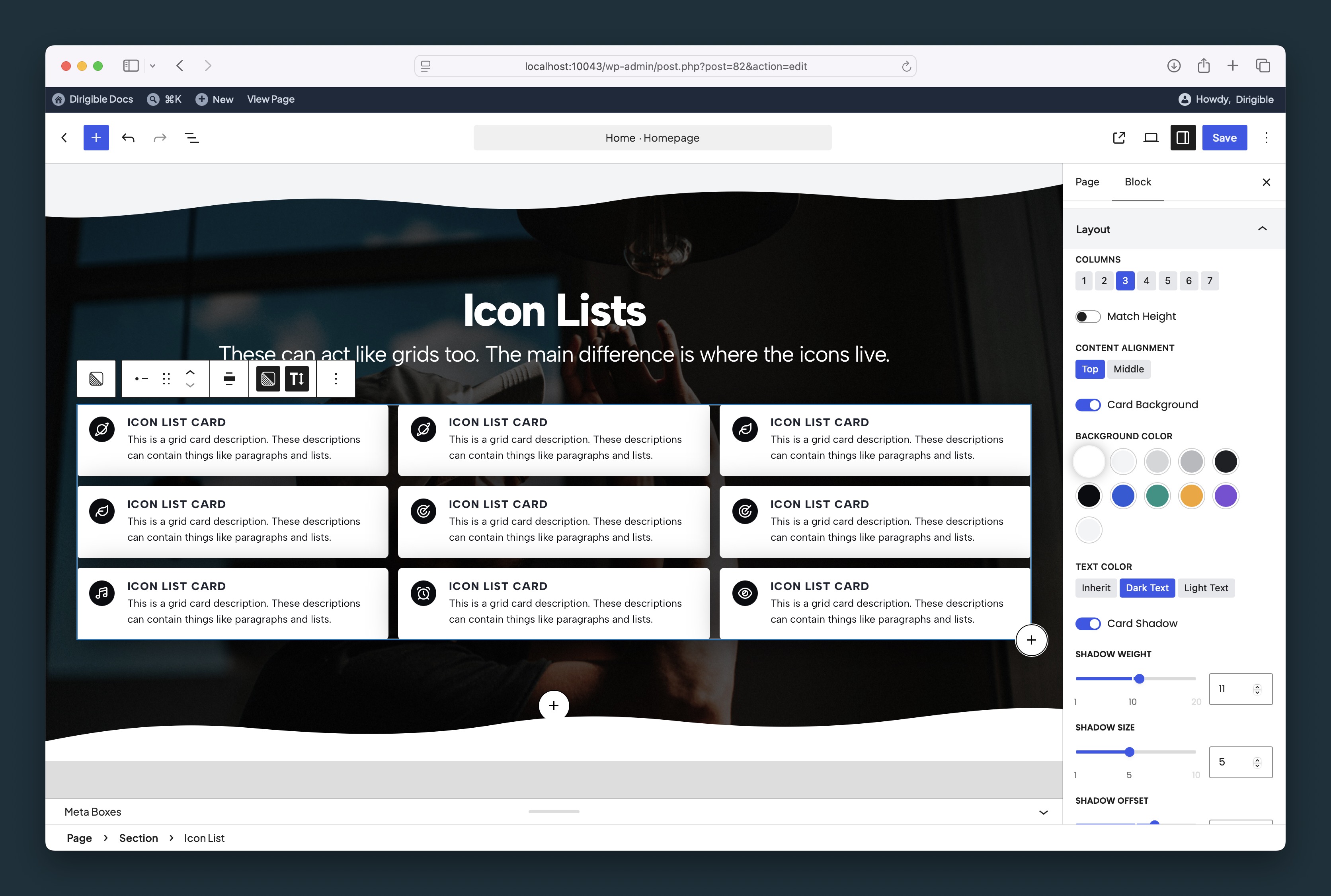Select Light Text color option
1331x896 pixels.
pos(1206,588)
